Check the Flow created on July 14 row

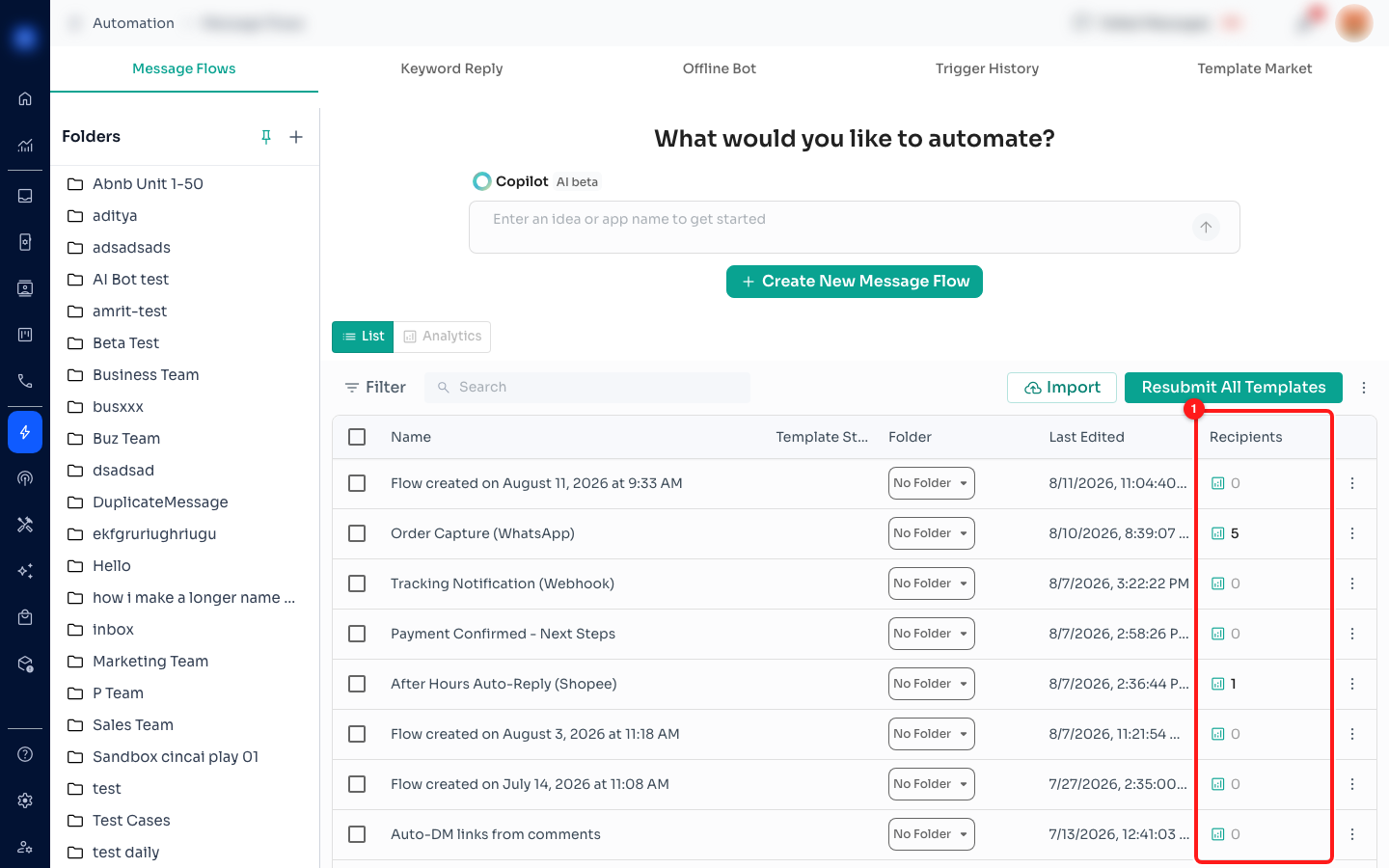pos(357,784)
